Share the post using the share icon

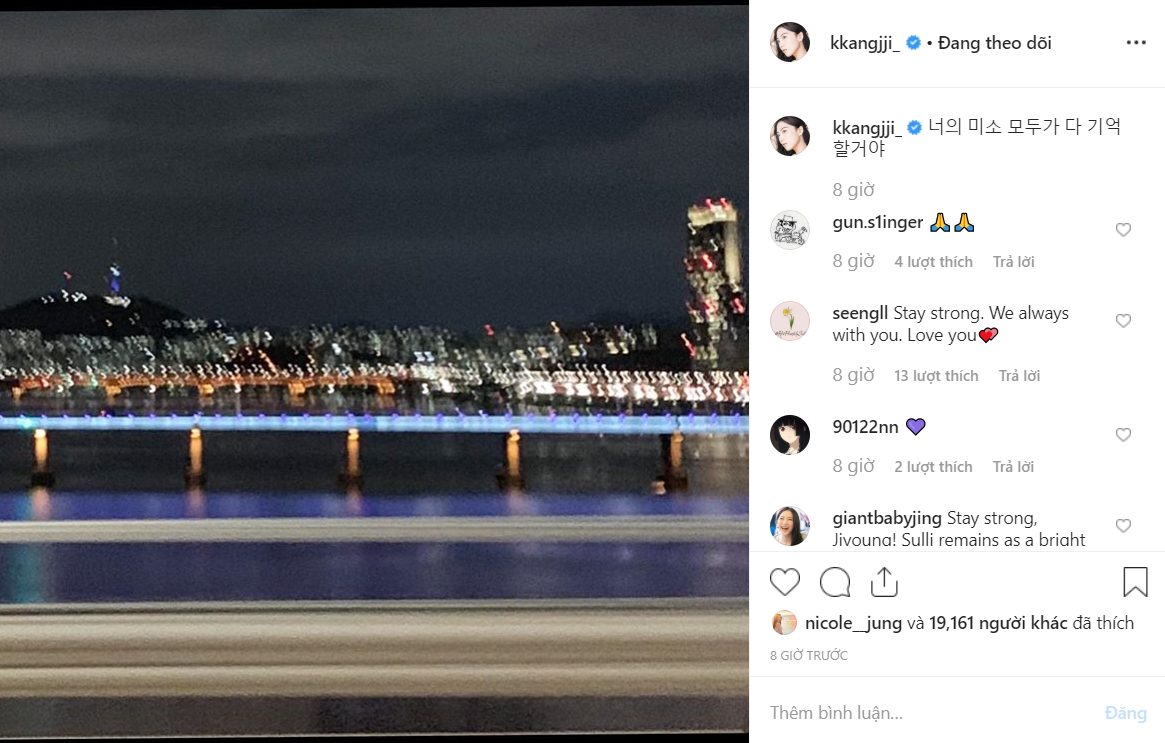(x=884, y=582)
